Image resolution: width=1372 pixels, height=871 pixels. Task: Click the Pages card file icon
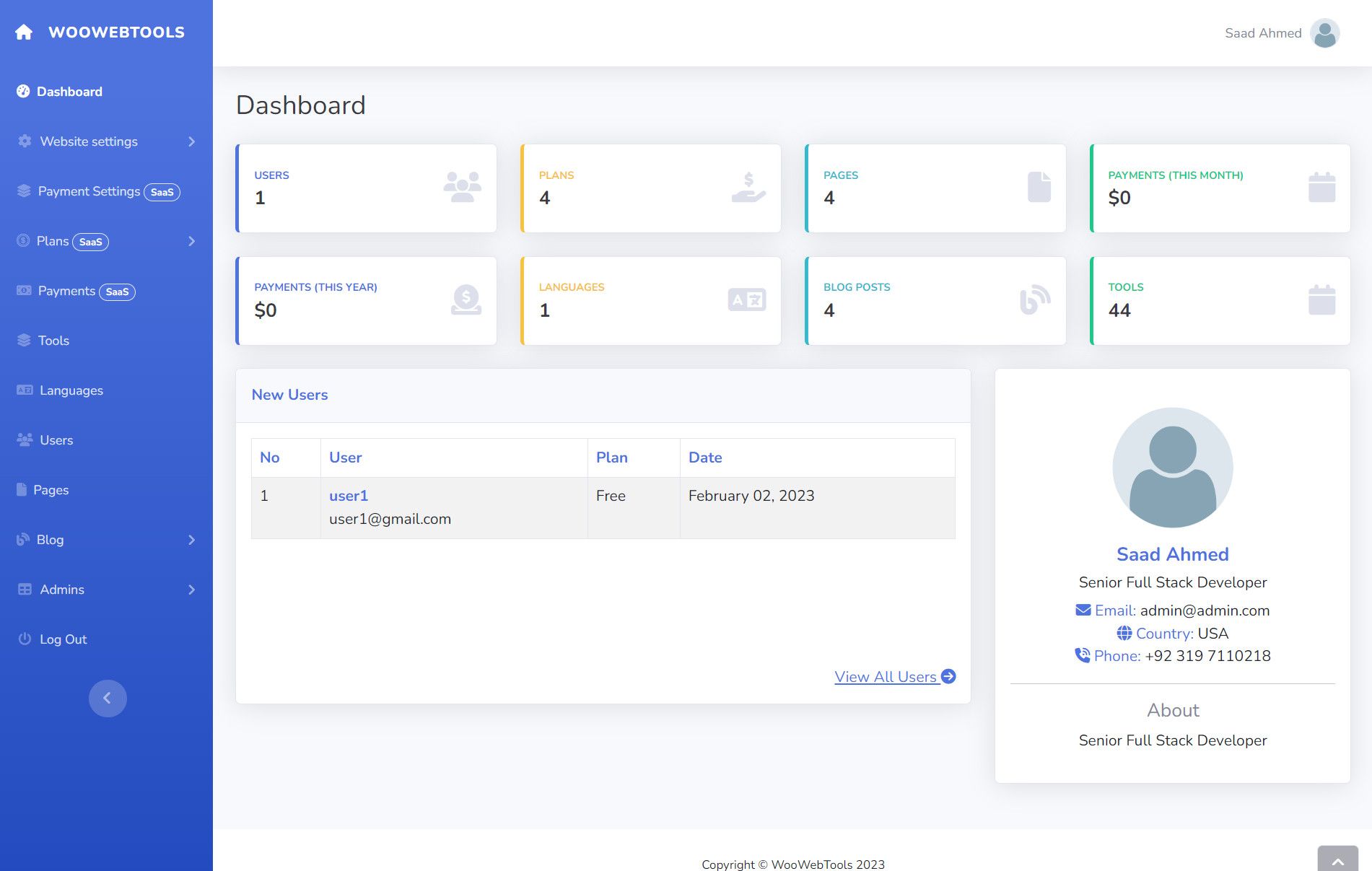point(1039,187)
